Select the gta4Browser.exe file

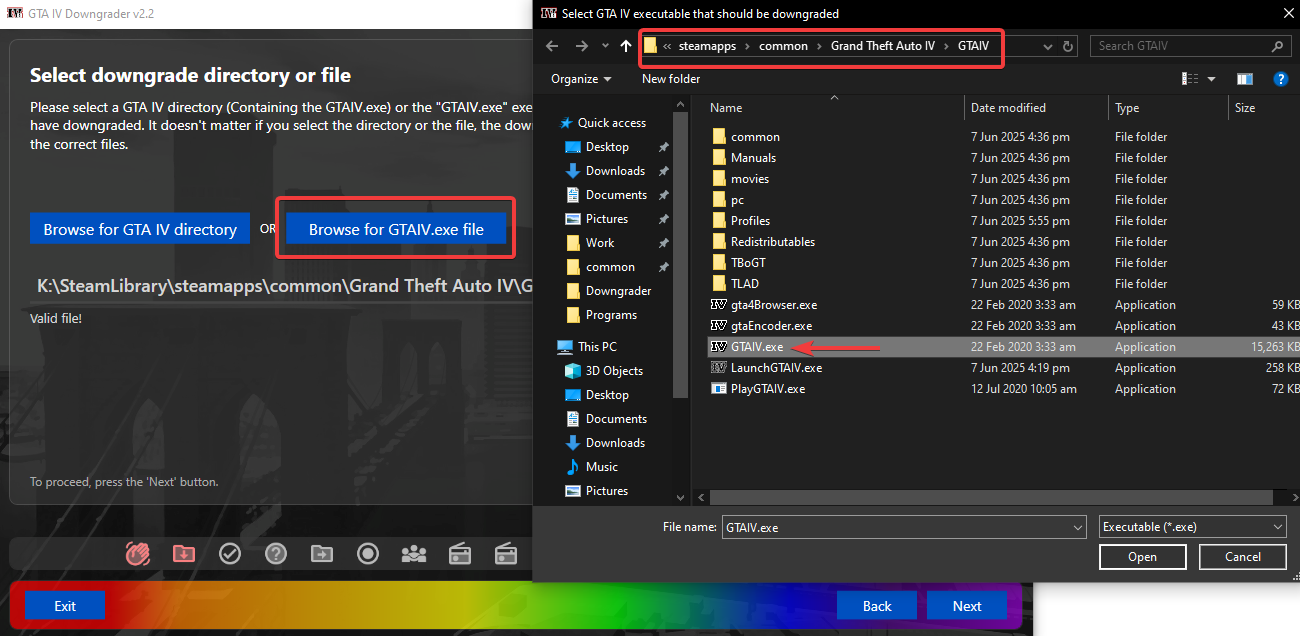(774, 305)
